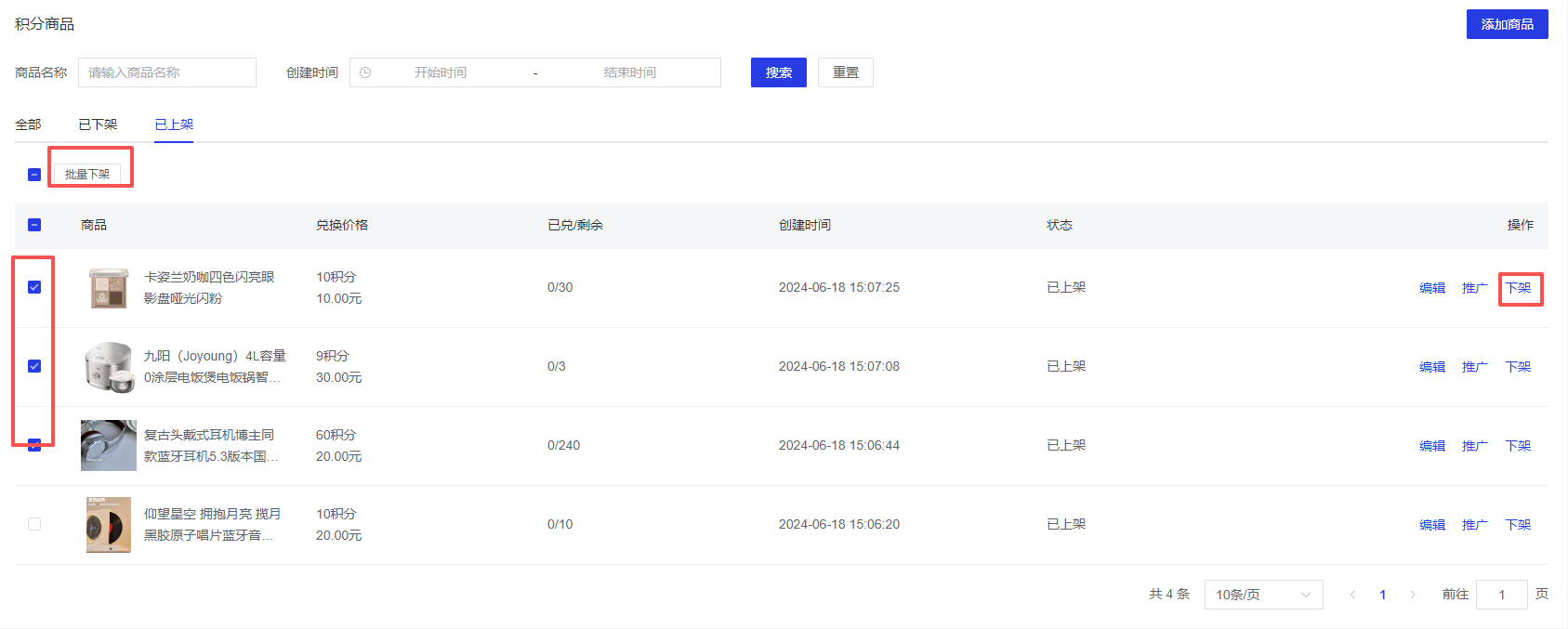Image resolution: width=1568 pixels, height=629 pixels.
Task: Open the vinyl record player thumbnail
Action: [x=109, y=525]
